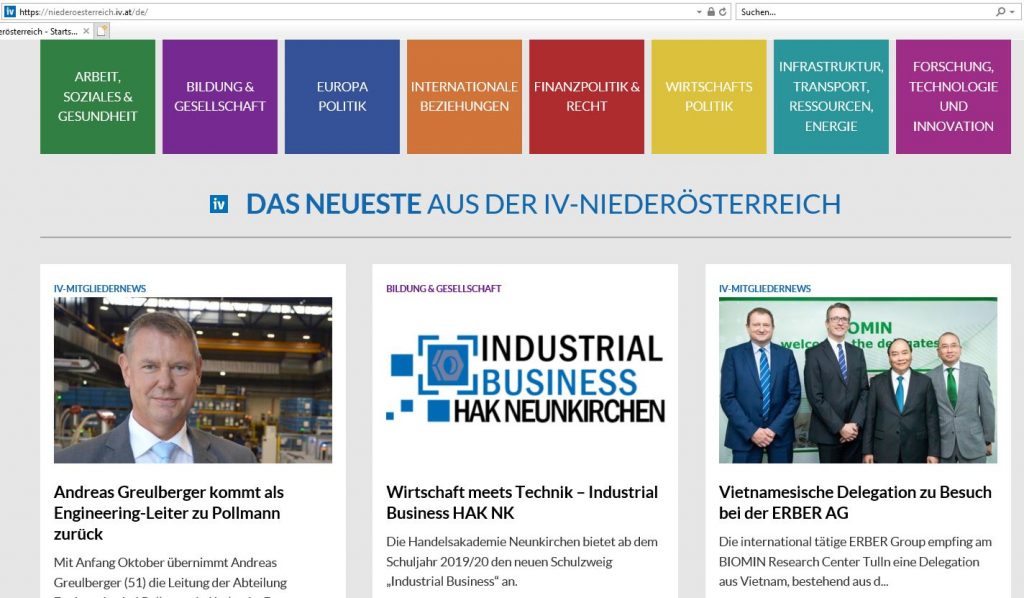Click the lock security icon in address bar

pyautogui.click(x=711, y=12)
